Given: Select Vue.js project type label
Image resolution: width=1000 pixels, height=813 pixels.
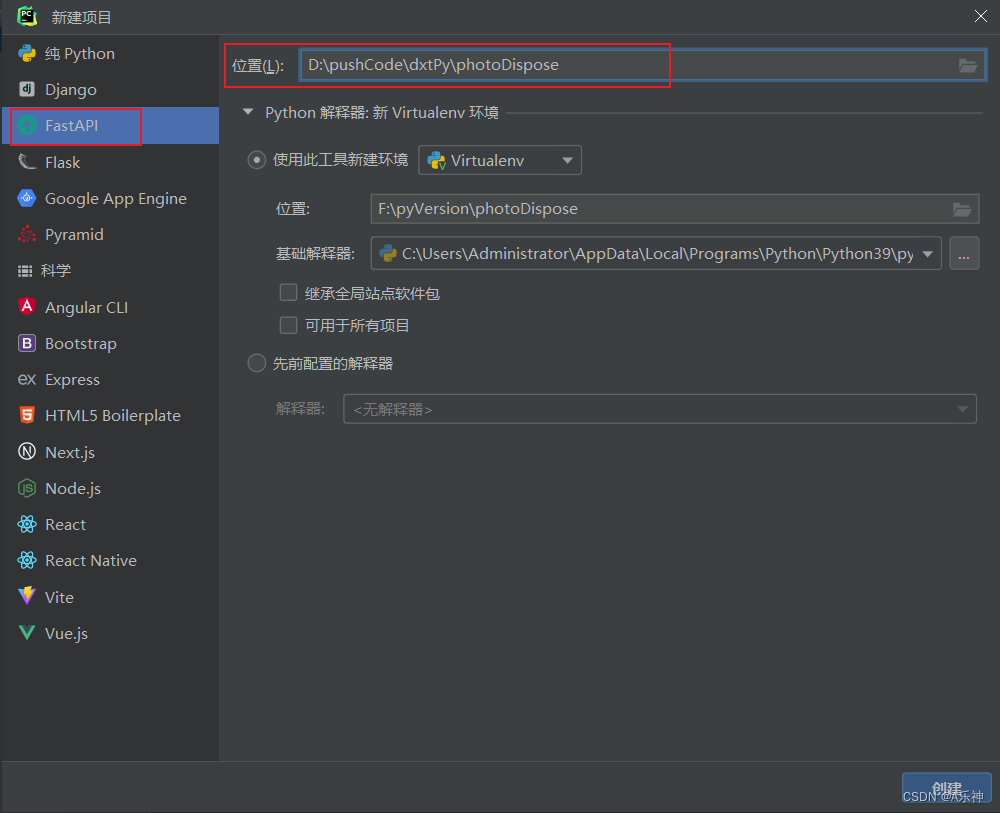Looking at the screenshot, I should click(x=66, y=634).
